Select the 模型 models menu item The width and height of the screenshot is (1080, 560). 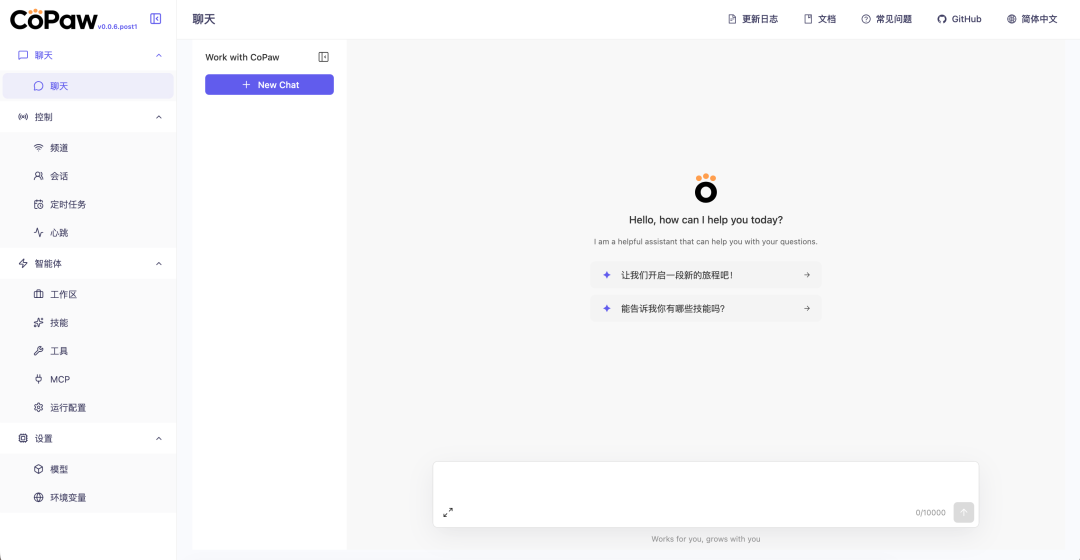click(x=59, y=469)
